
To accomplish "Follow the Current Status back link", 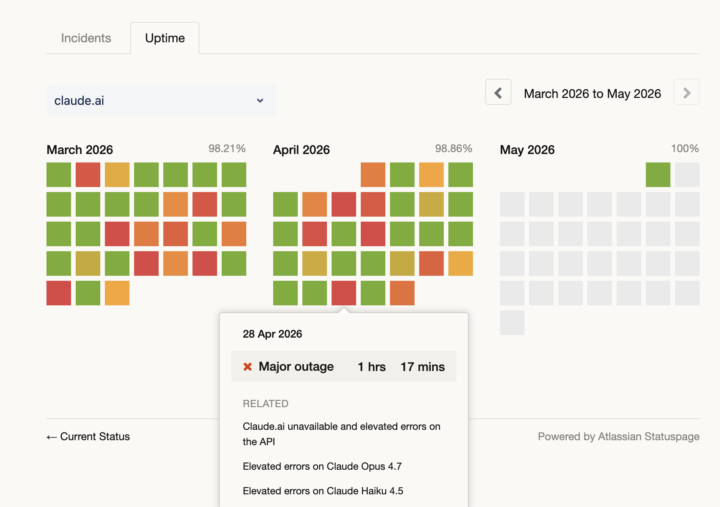I will [88, 436].
